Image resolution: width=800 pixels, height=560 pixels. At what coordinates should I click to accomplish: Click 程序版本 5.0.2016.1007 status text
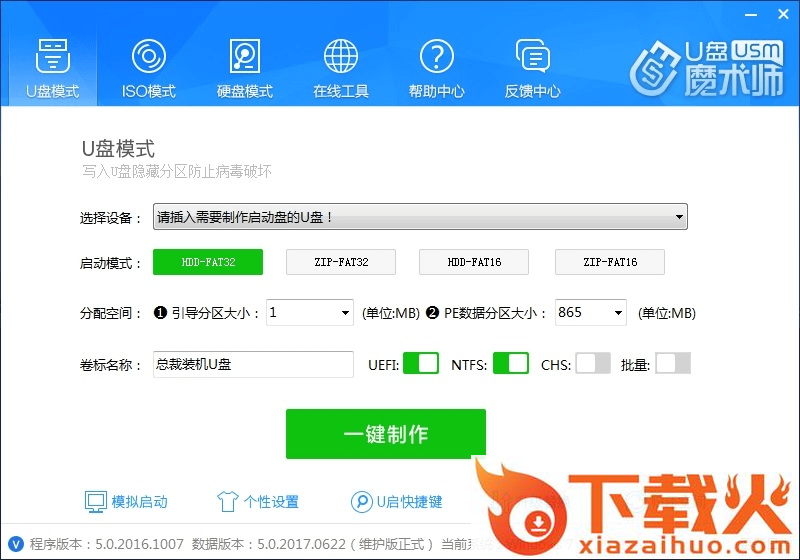coord(107,544)
